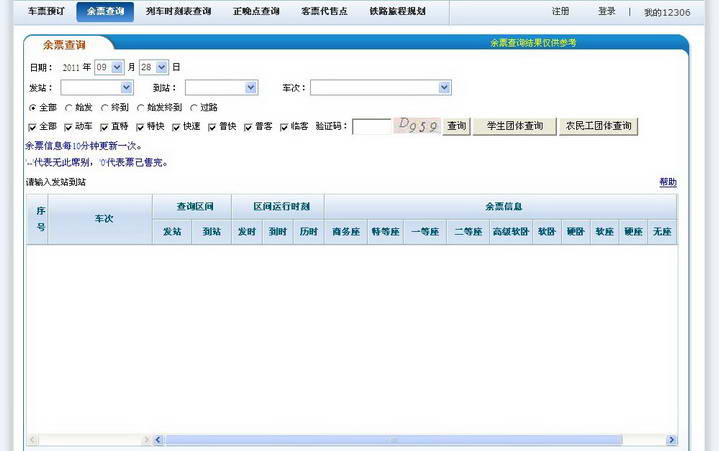Screen dimensions: 720x451
Task: Toggle the 特快 checkbox
Action: point(140,127)
